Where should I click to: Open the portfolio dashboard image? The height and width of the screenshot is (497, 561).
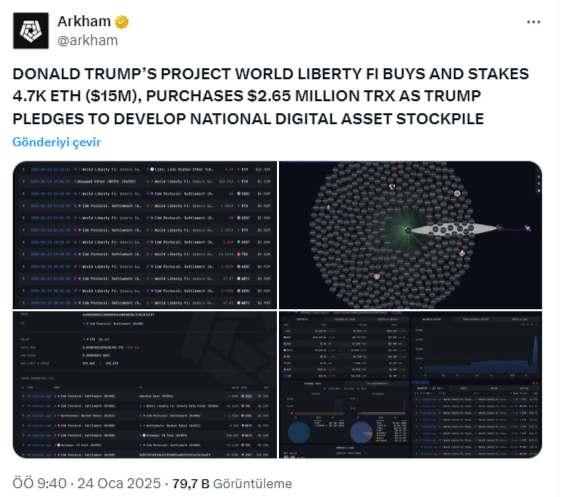(410, 384)
